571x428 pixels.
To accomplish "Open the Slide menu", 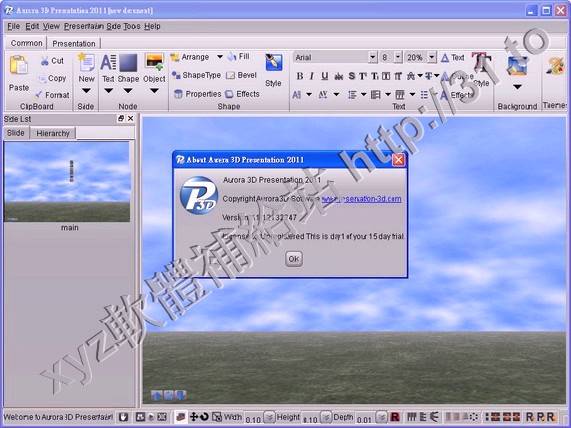I will click(114, 26).
